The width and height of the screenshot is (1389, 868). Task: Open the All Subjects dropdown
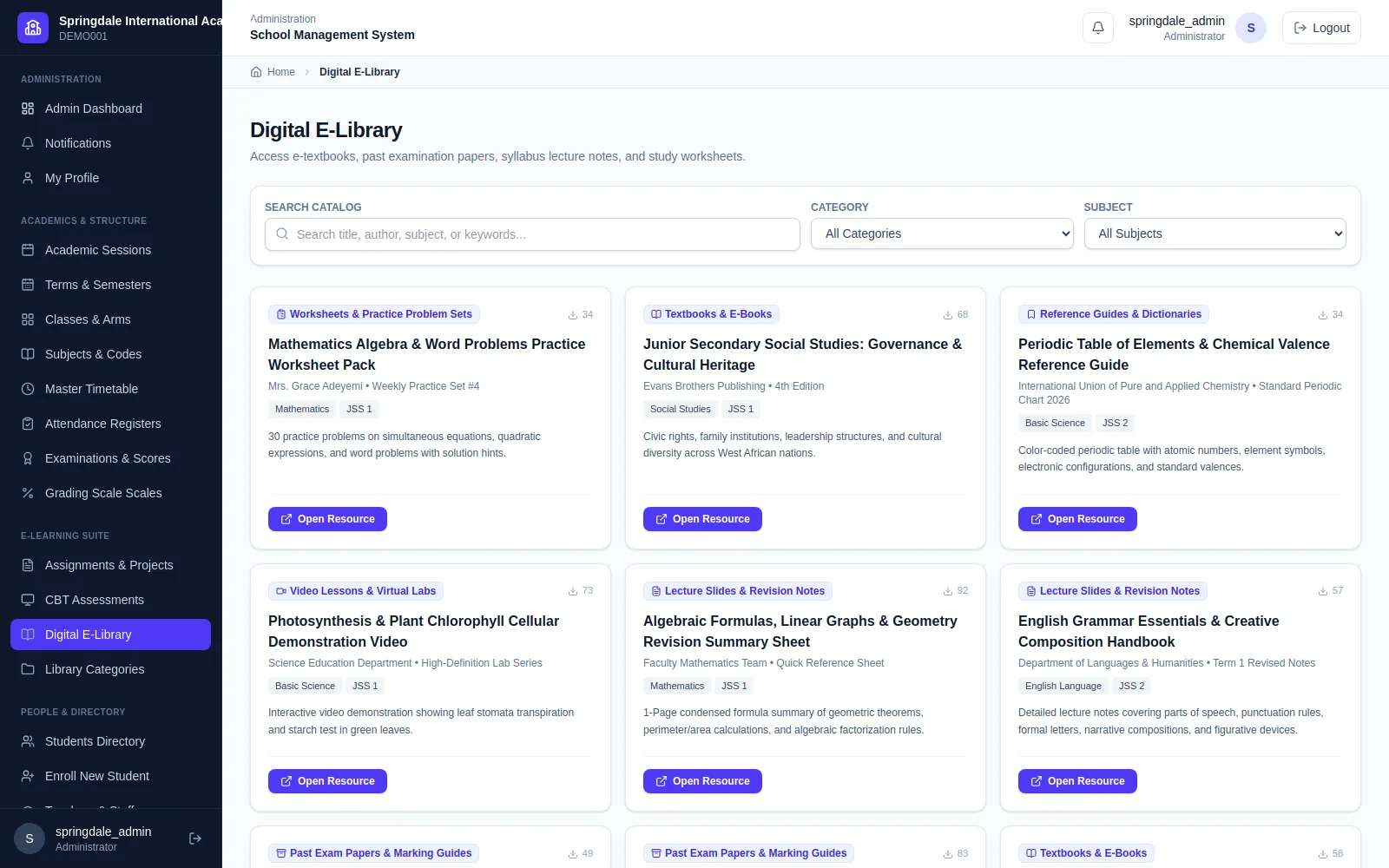1215,233
